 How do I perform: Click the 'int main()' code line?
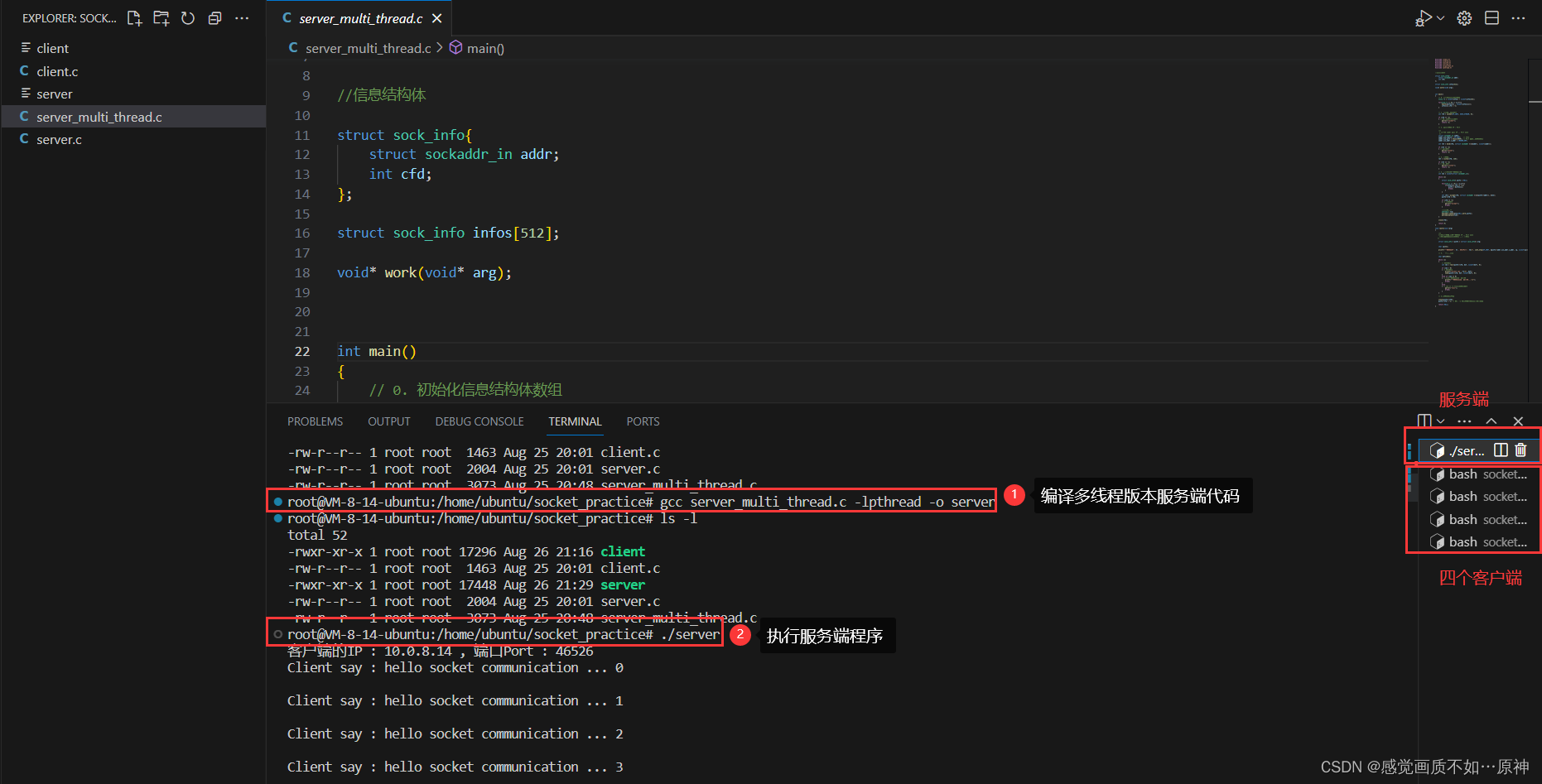377,351
